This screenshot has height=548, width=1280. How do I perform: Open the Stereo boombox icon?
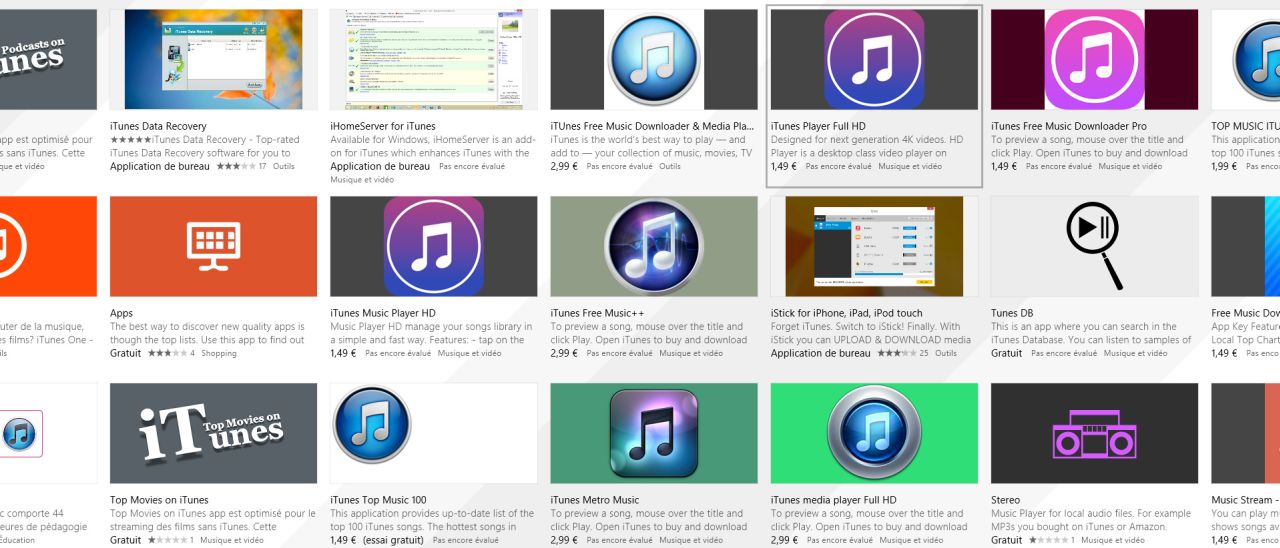[1094, 433]
